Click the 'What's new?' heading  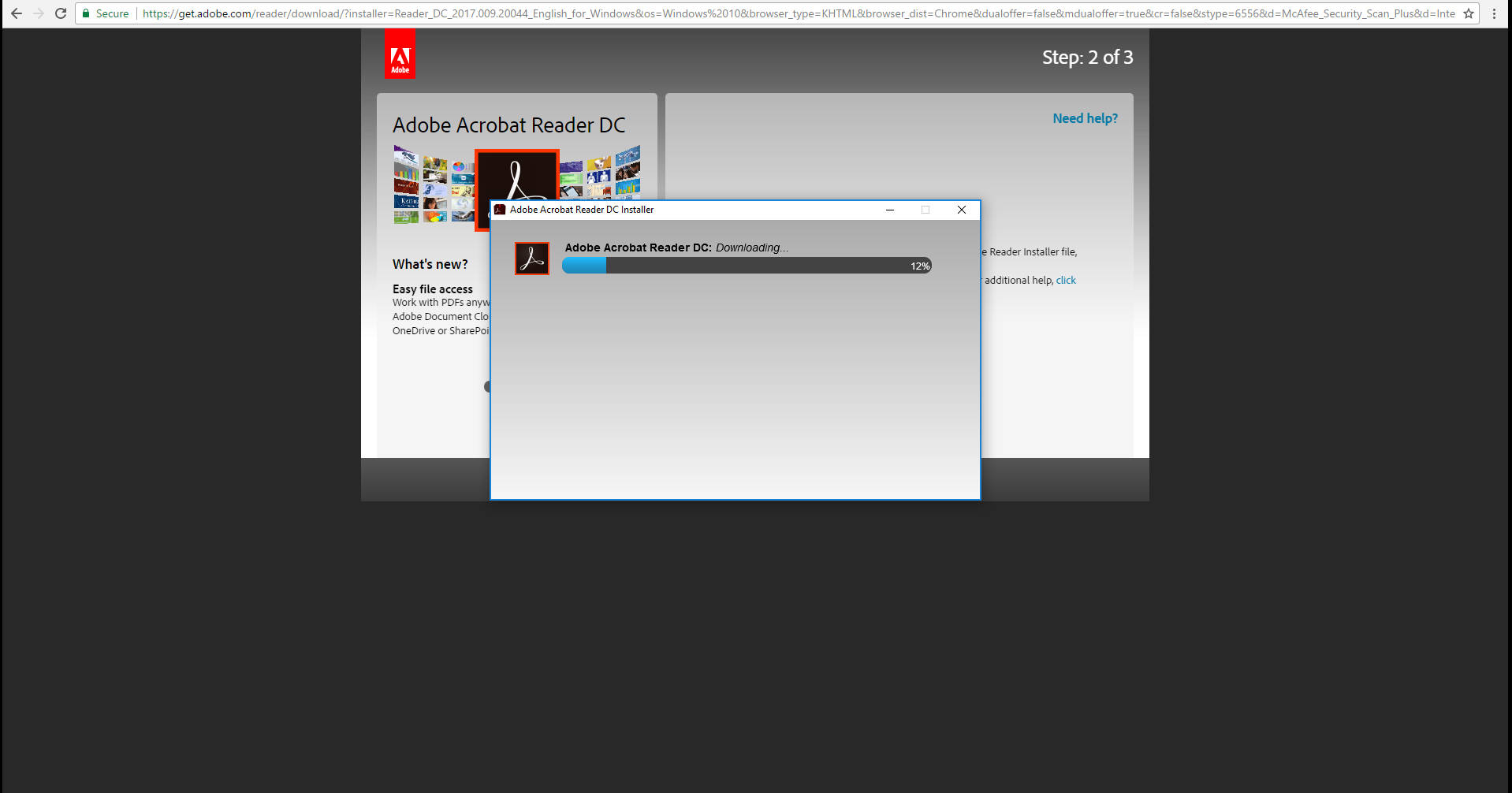click(x=430, y=264)
